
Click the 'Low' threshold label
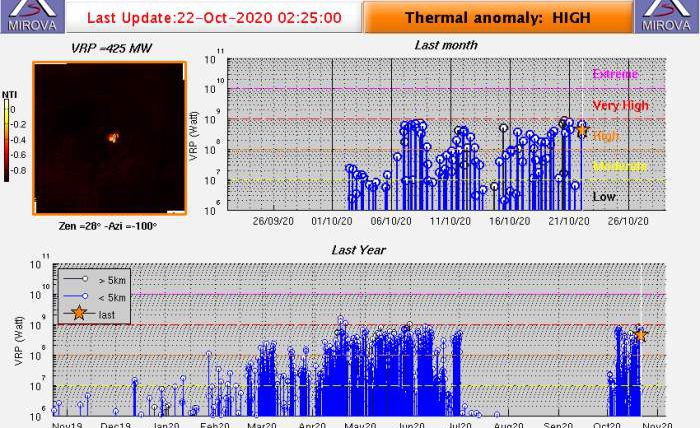604,197
